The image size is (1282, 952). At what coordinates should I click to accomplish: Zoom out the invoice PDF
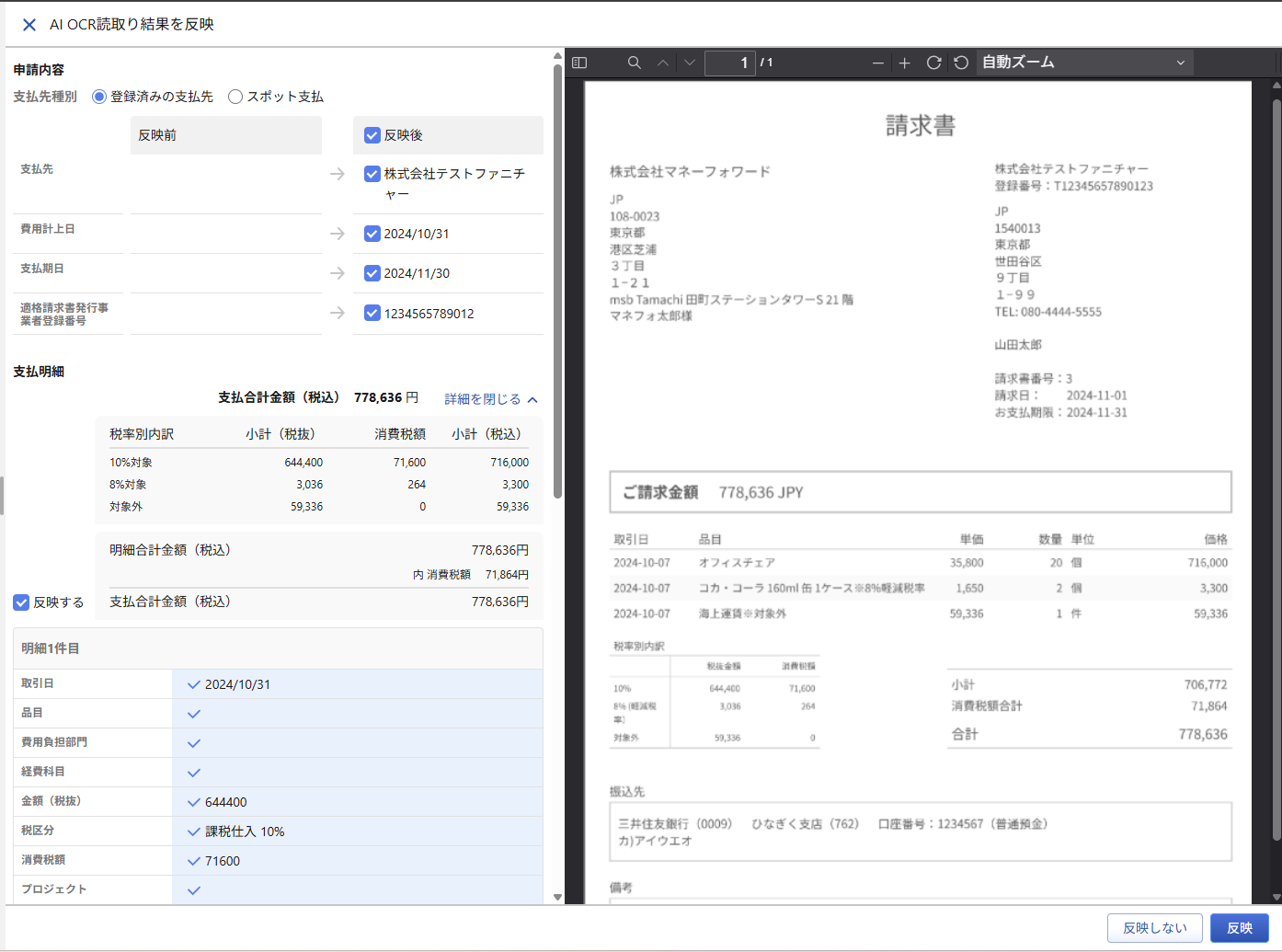click(x=877, y=63)
